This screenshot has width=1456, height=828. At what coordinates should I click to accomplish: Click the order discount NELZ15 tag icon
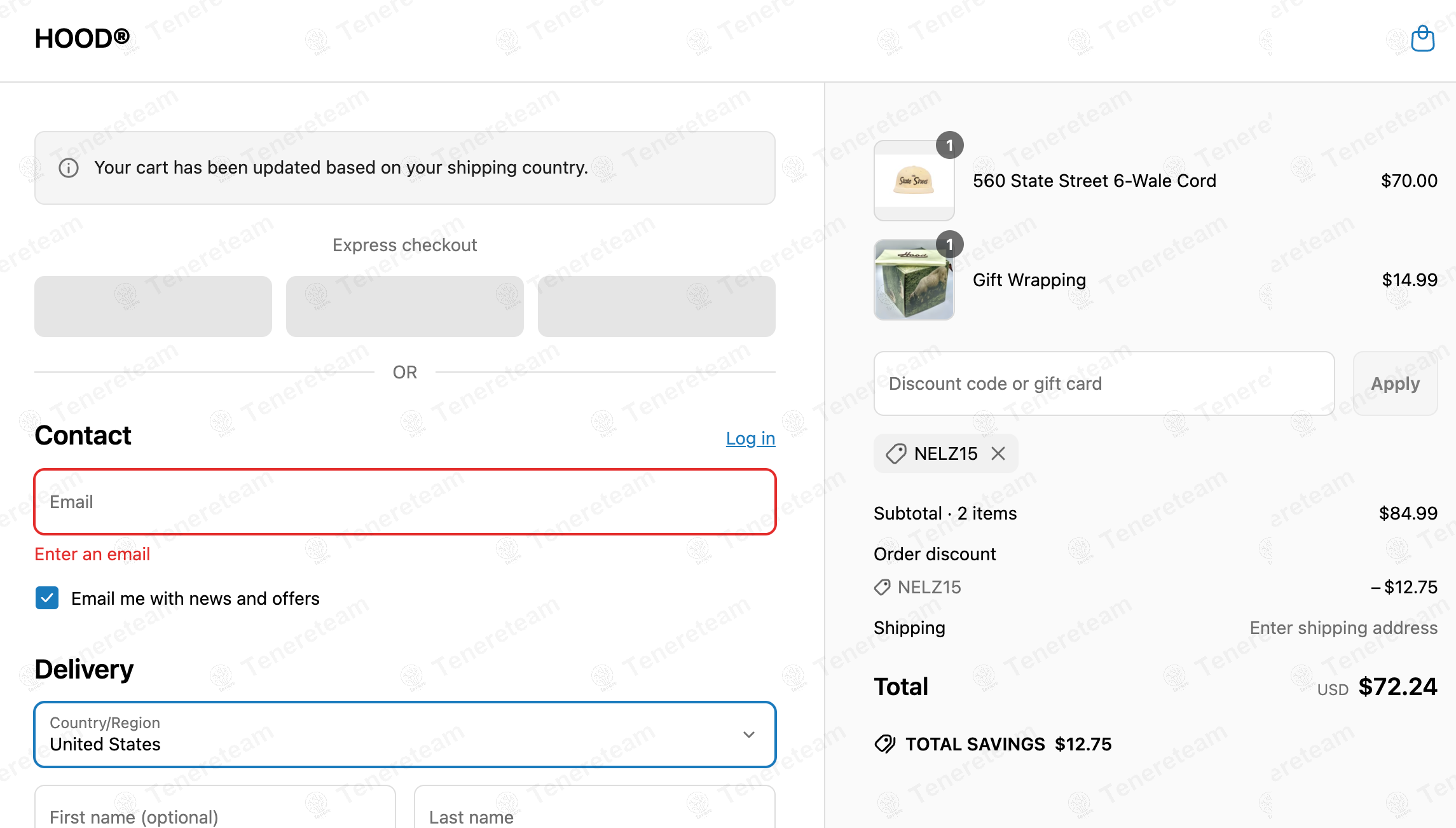click(883, 587)
